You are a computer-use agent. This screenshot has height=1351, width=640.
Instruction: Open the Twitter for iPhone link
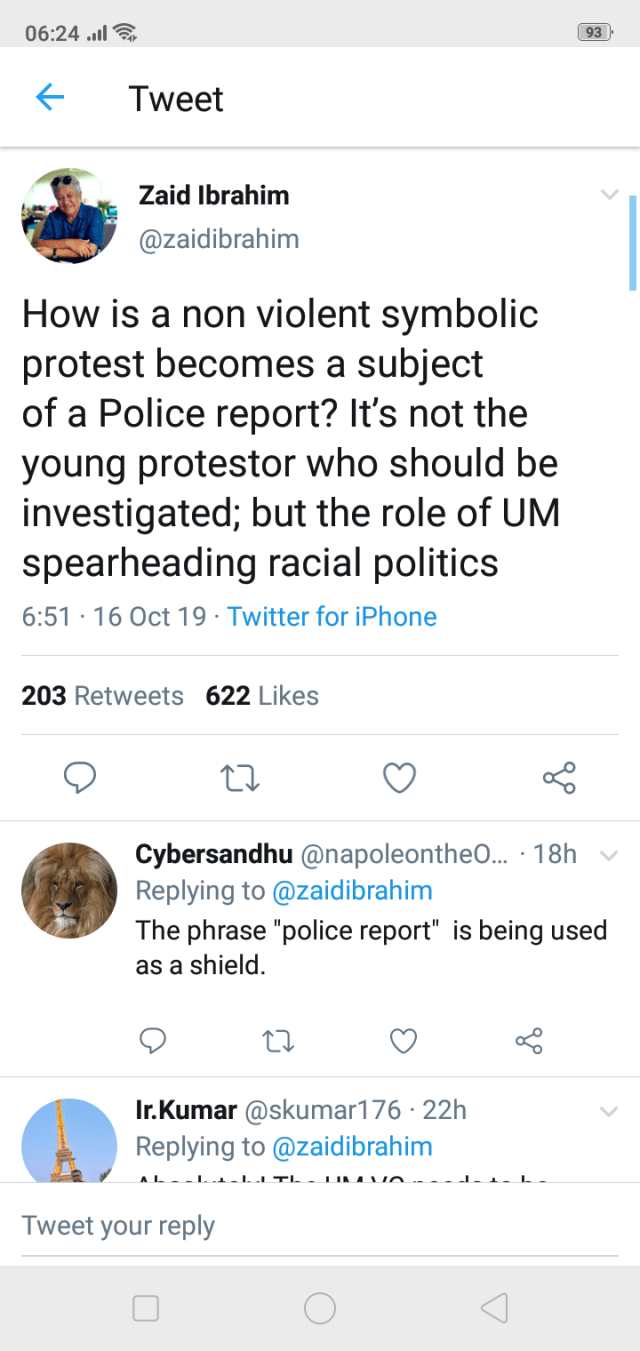tap(332, 616)
